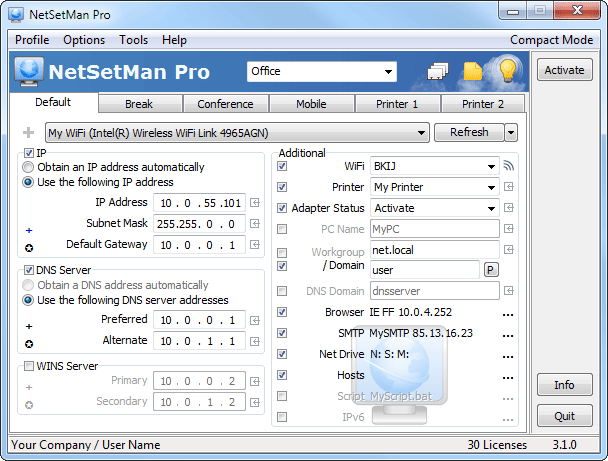This screenshot has width=608, height=461.
Task: Click the Quit button
Action: tap(565, 416)
